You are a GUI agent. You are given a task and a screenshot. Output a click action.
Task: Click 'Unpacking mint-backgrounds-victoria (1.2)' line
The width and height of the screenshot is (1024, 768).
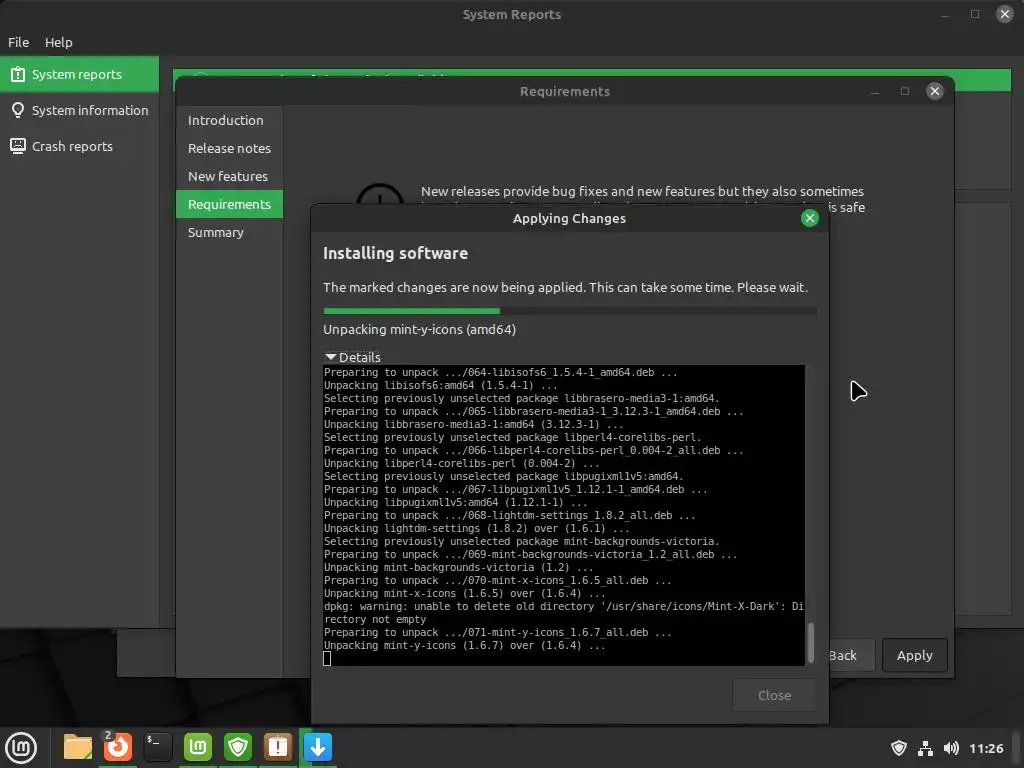(458, 567)
